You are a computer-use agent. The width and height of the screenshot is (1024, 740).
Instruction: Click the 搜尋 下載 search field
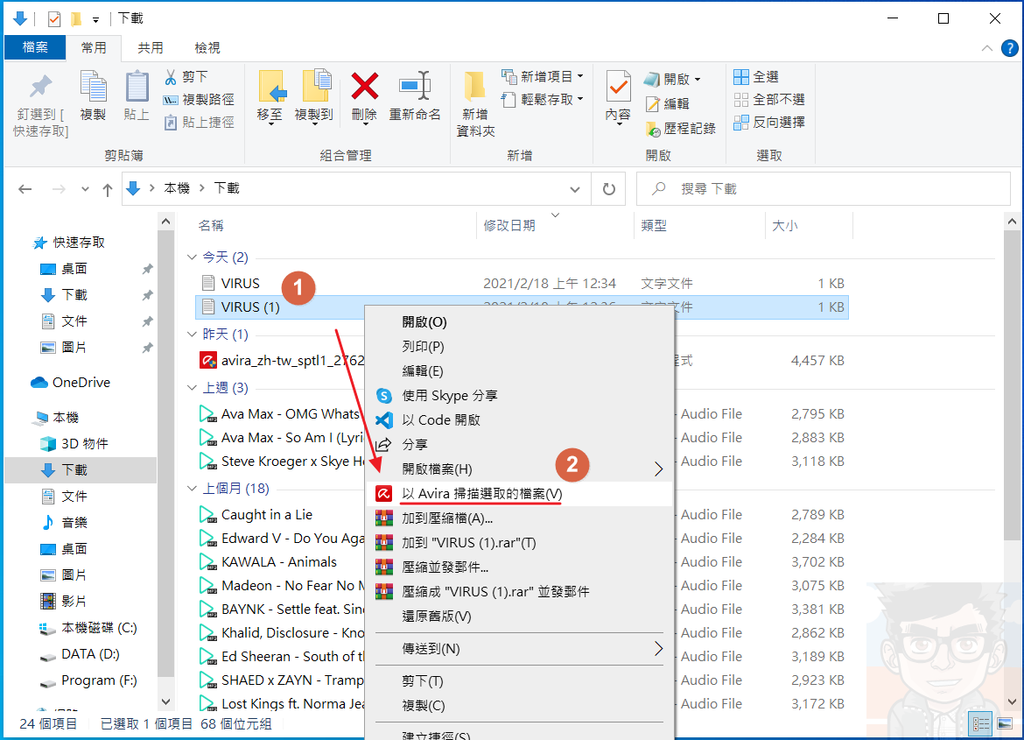(x=824, y=189)
